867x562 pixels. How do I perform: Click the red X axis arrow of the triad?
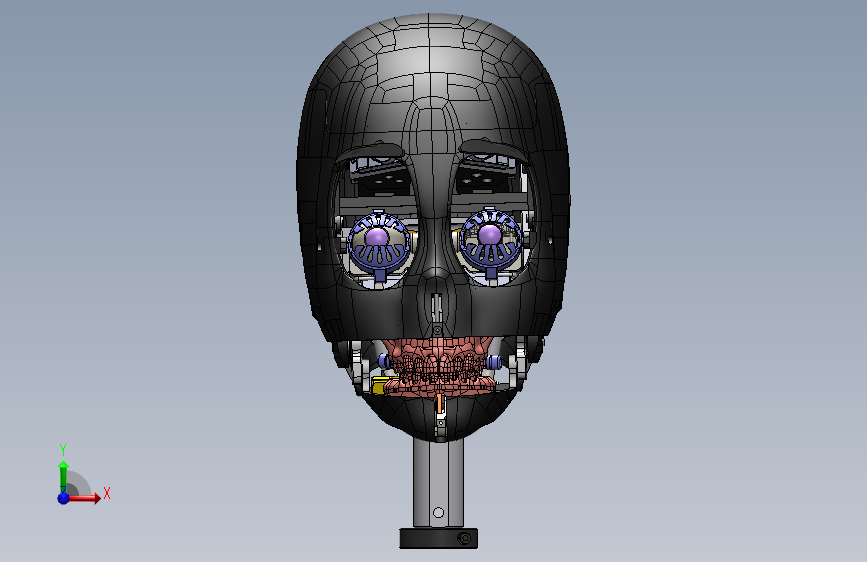tap(83, 498)
